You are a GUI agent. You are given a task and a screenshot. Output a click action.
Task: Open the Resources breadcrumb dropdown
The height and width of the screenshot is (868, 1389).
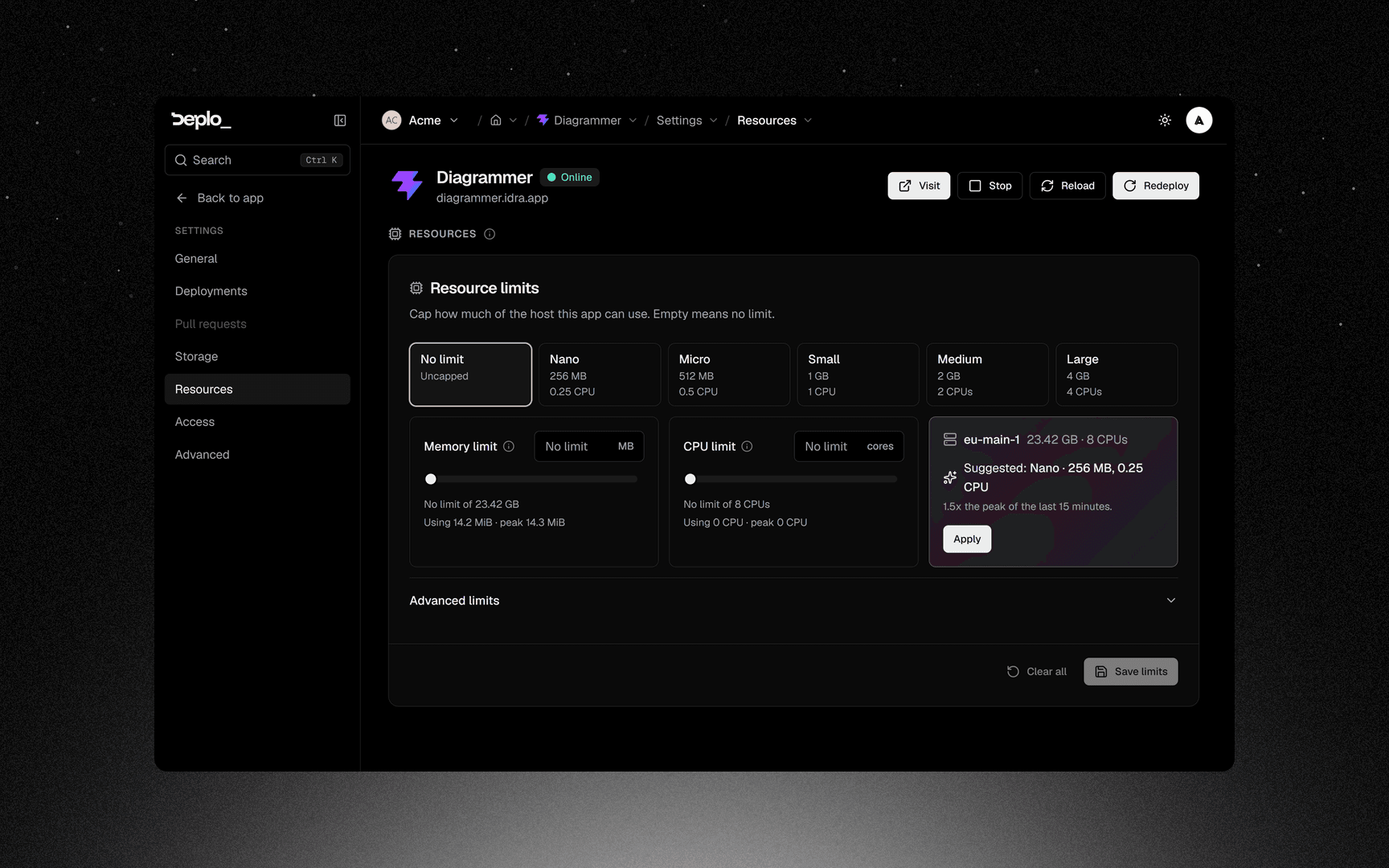(x=808, y=121)
